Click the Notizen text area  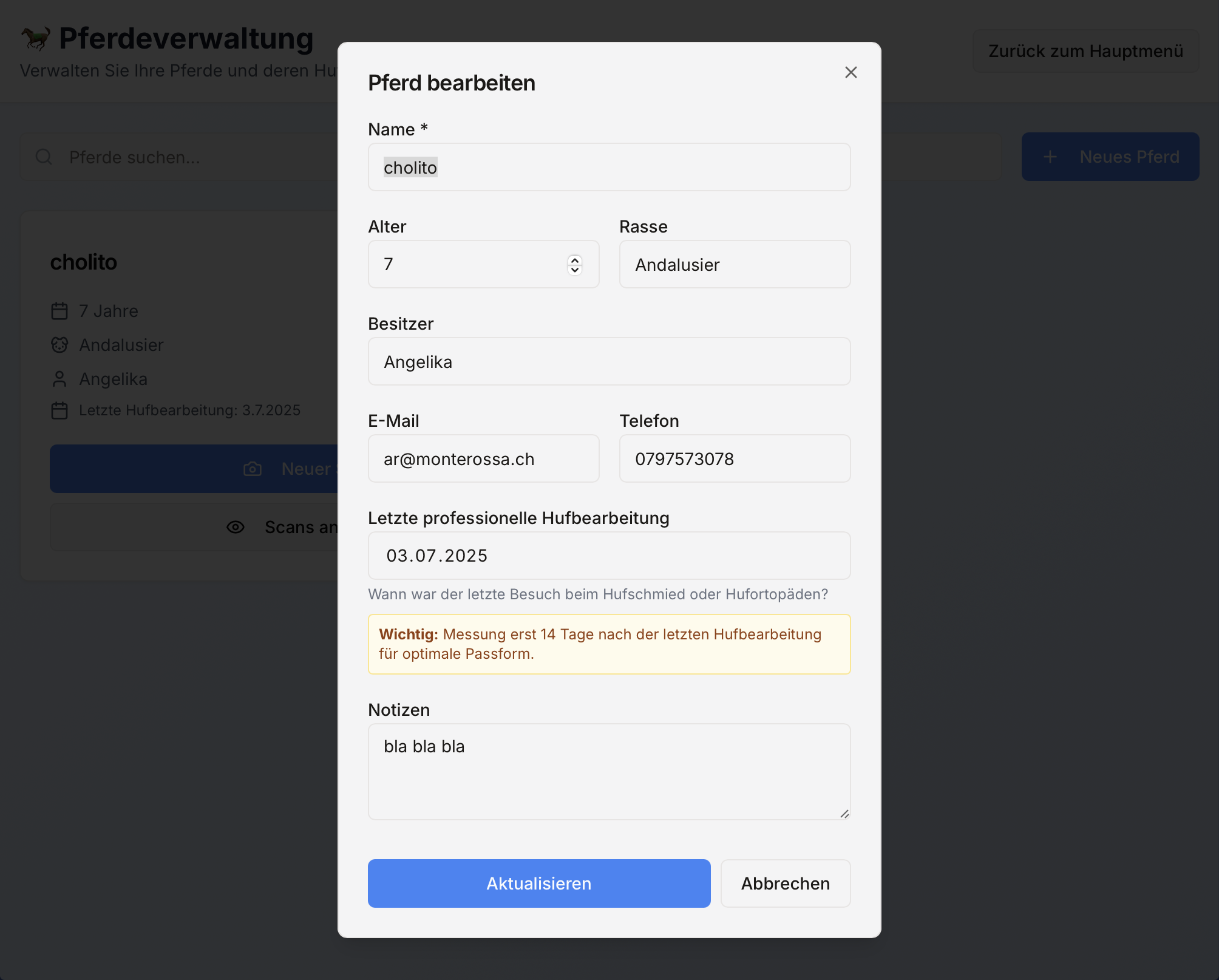pos(608,771)
